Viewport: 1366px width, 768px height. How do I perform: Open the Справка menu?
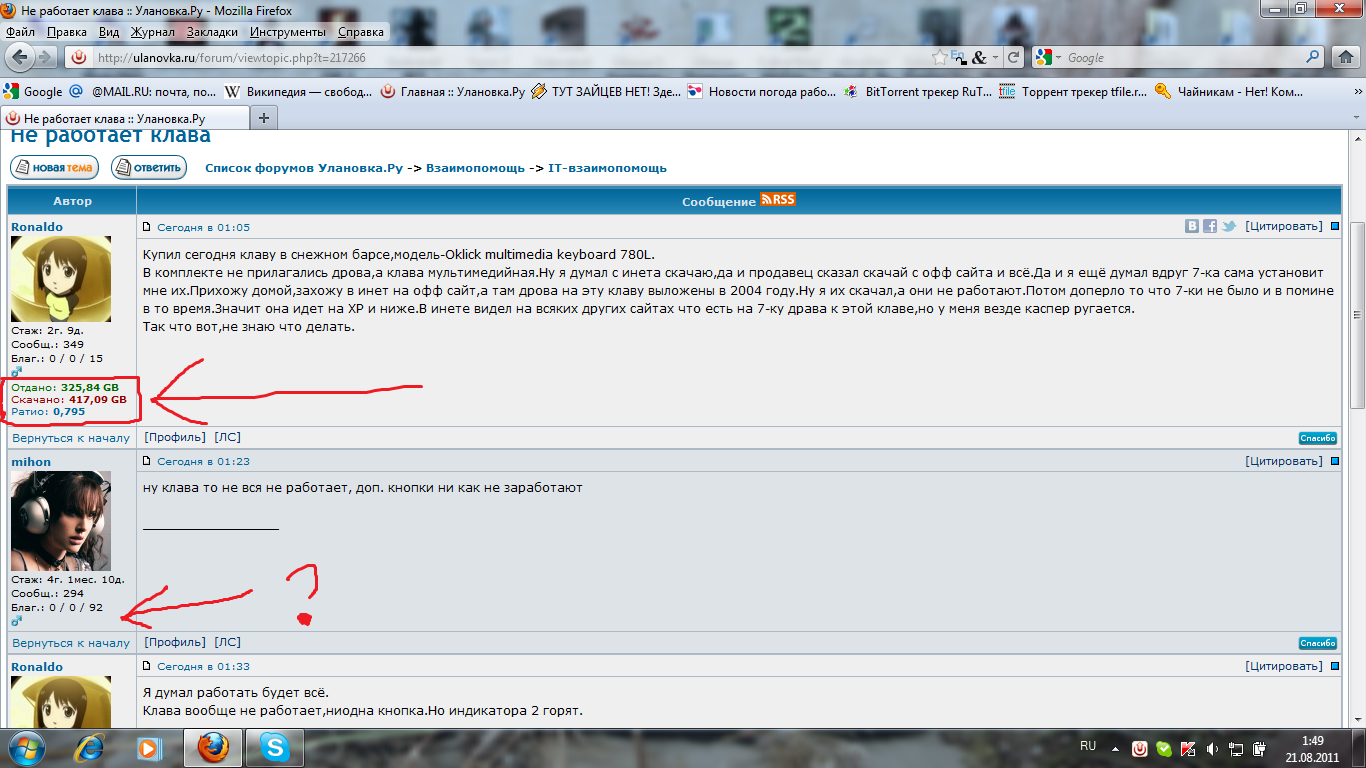[361, 32]
